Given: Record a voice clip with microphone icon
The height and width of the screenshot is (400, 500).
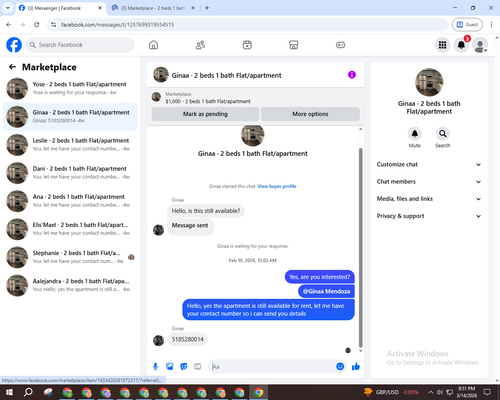Looking at the screenshot, I should coord(155,367).
